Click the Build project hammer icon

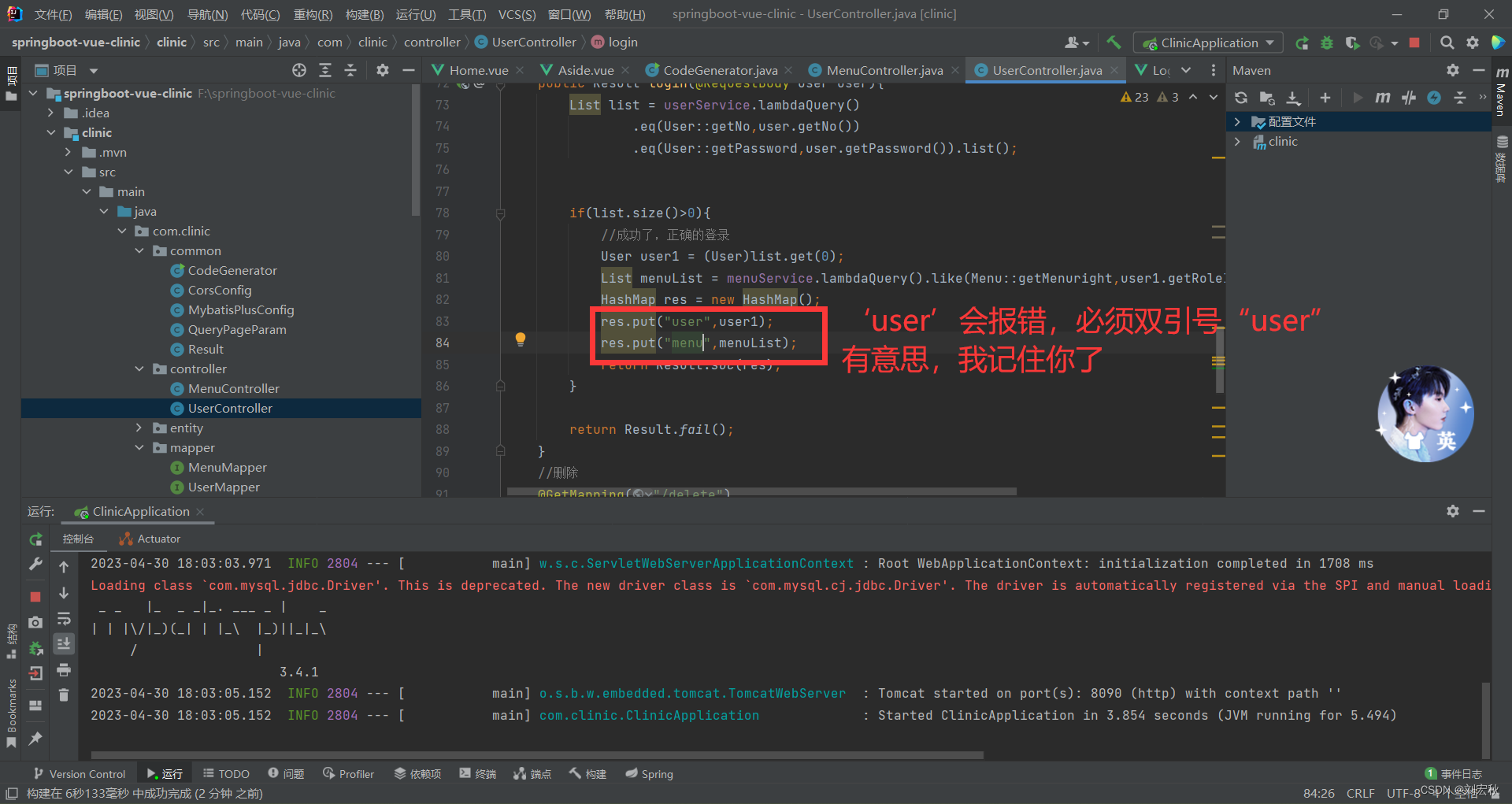pyautogui.click(x=1114, y=43)
